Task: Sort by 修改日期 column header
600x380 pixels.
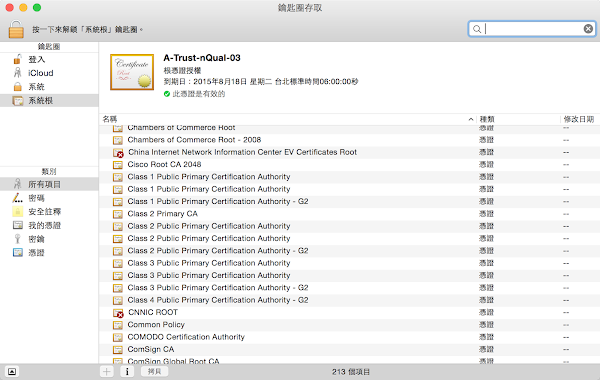Action: tap(579, 119)
